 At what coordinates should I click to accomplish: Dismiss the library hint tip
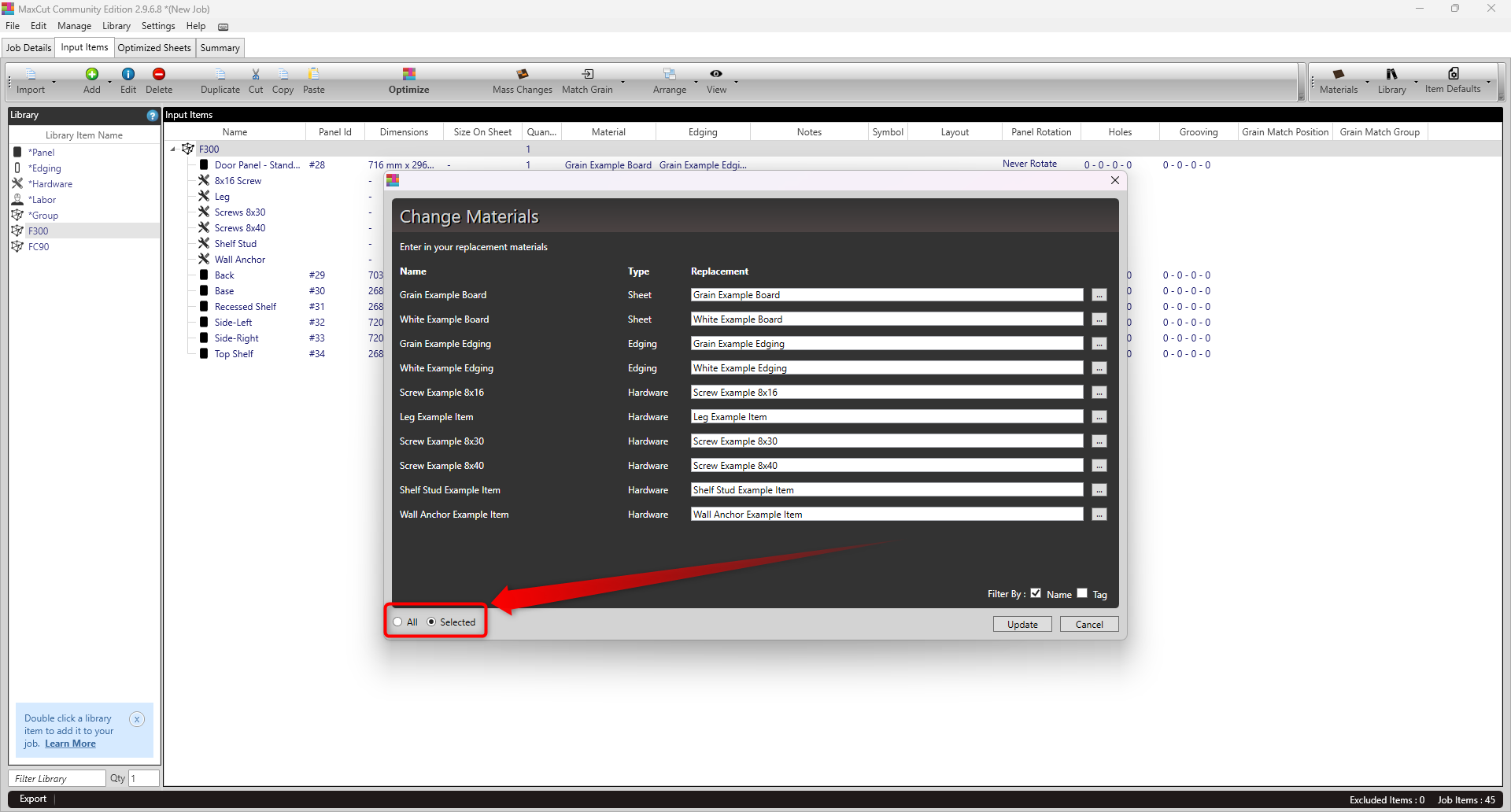[x=137, y=719]
